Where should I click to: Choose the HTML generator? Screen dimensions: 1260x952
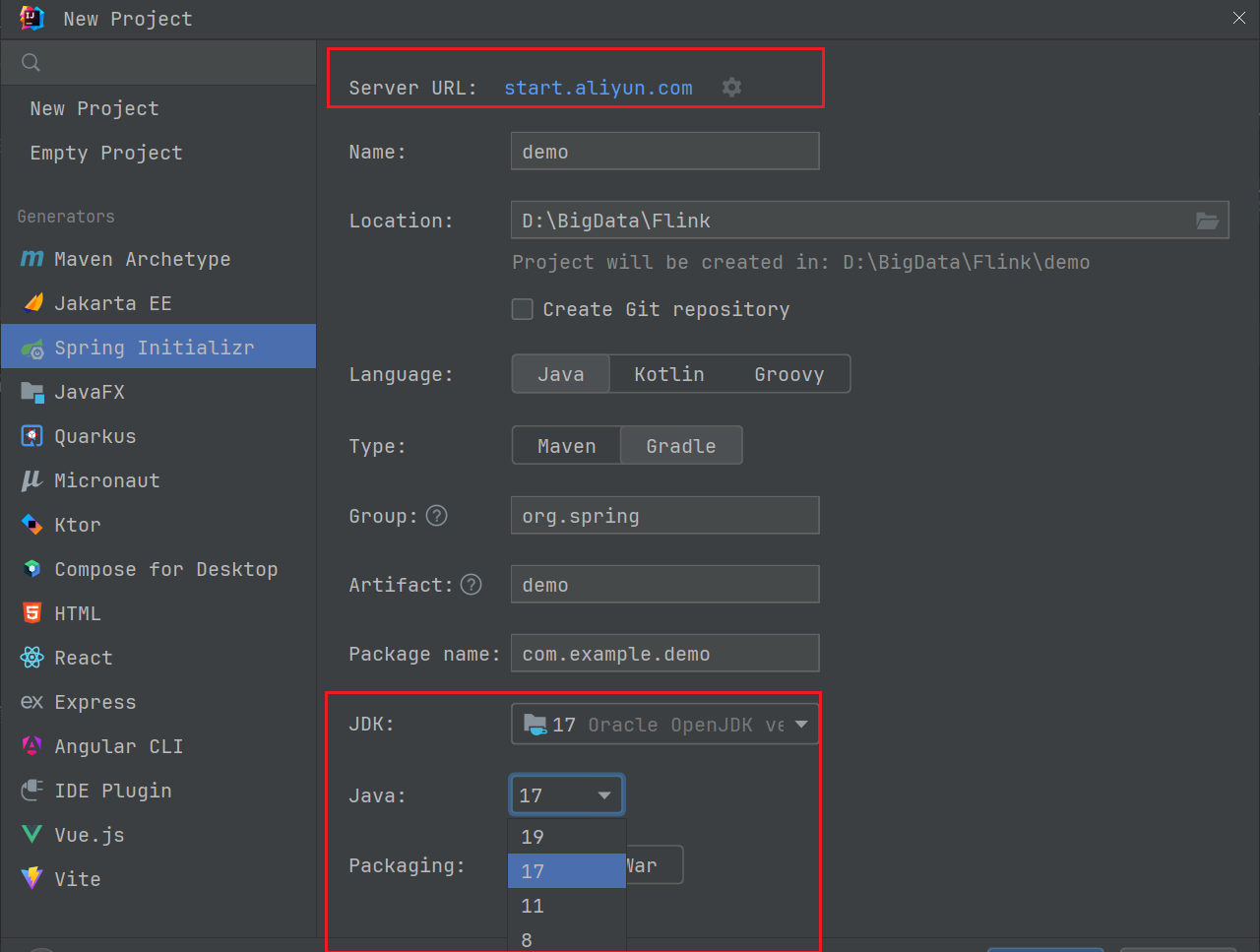[x=158, y=613]
